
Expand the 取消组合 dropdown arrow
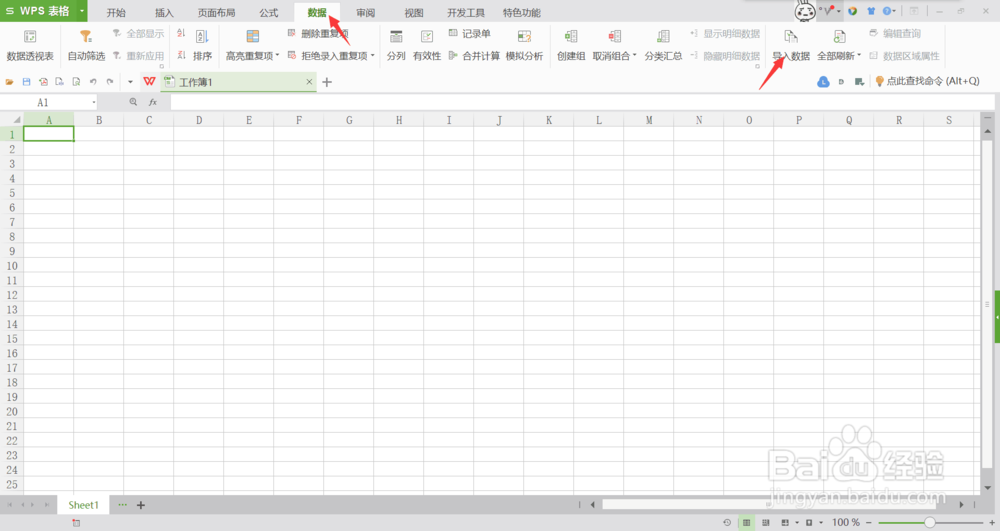point(635,55)
